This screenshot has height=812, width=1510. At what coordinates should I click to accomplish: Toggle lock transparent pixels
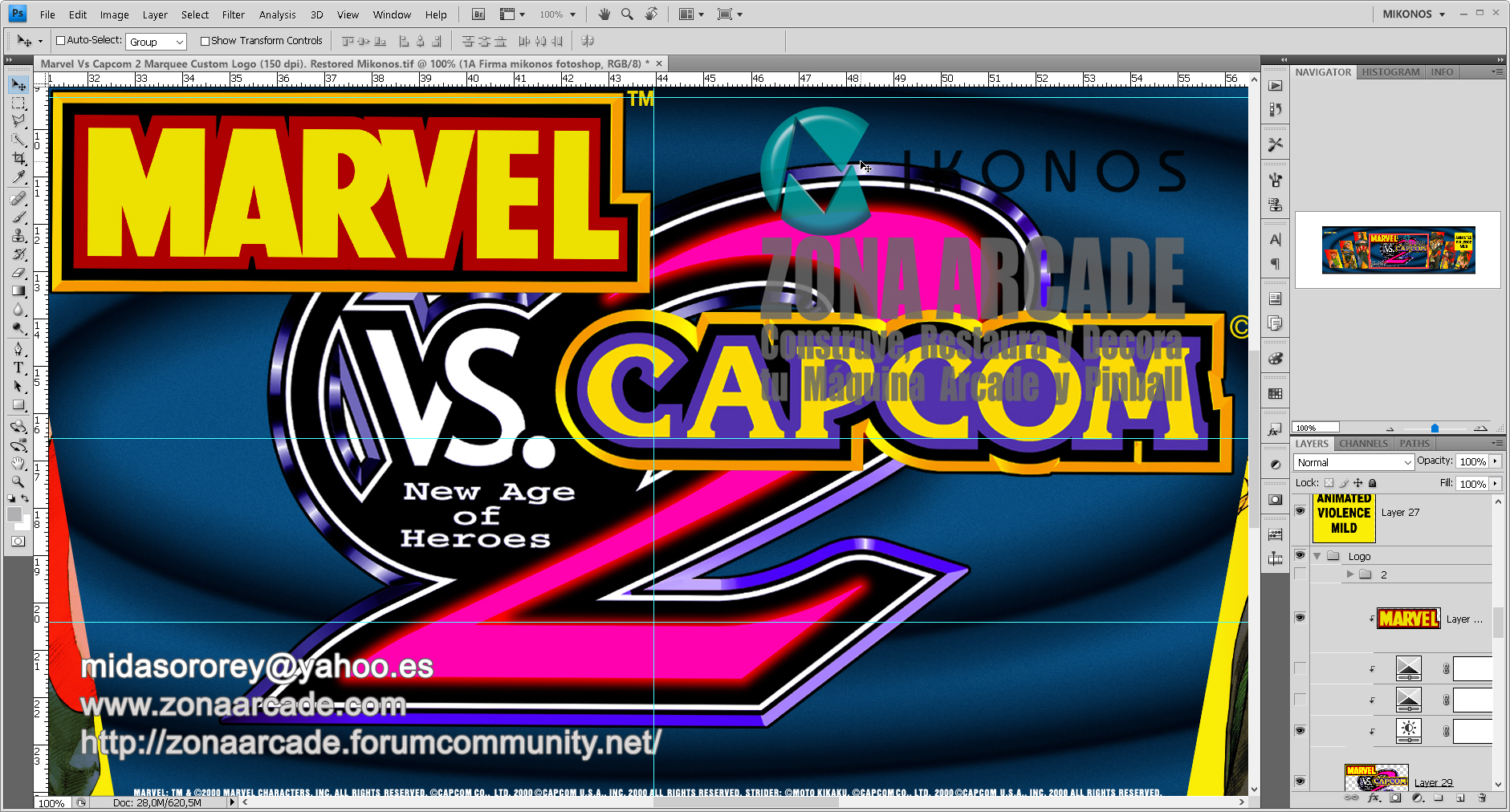click(1329, 483)
